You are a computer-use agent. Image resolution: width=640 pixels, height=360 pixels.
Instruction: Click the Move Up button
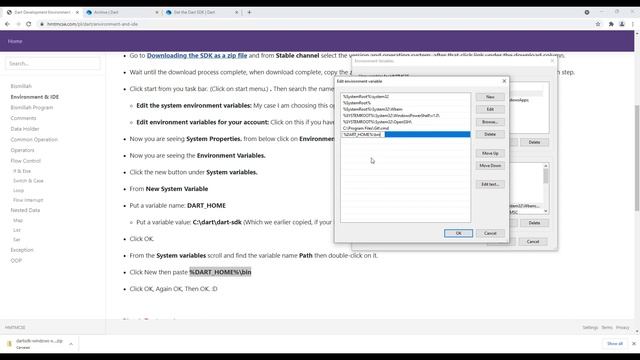[490, 153]
